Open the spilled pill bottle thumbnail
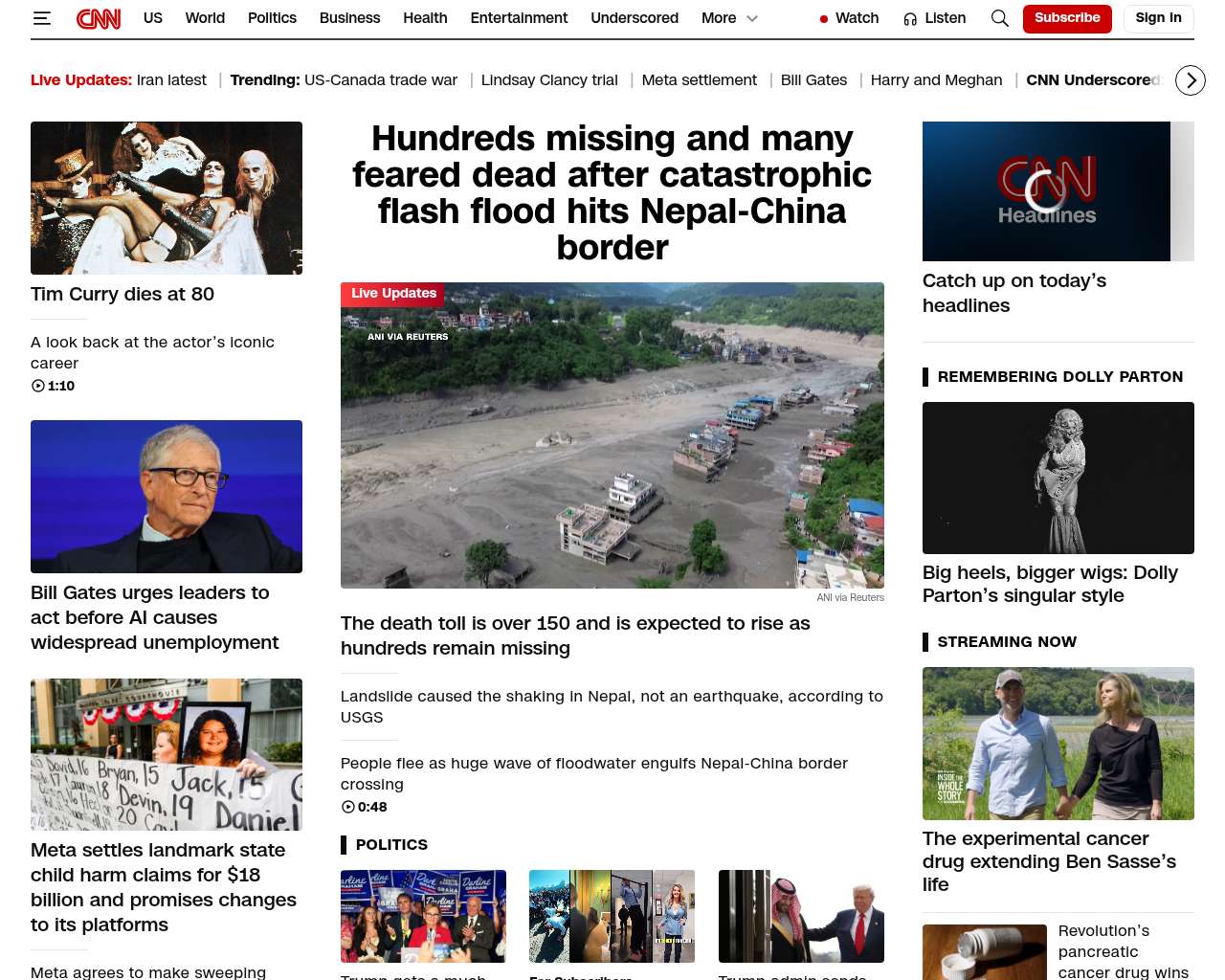 pos(985,952)
